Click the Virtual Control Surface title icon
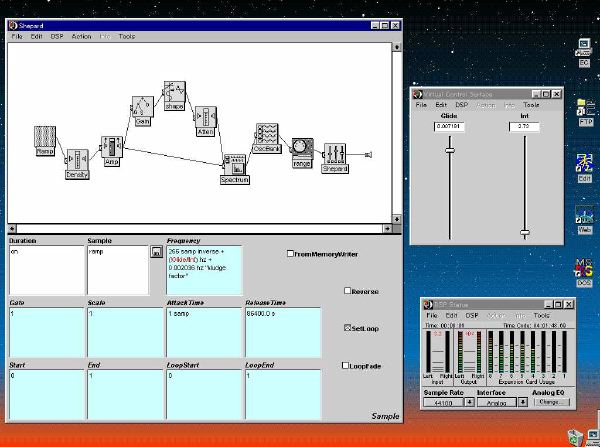 pyautogui.click(x=417, y=94)
